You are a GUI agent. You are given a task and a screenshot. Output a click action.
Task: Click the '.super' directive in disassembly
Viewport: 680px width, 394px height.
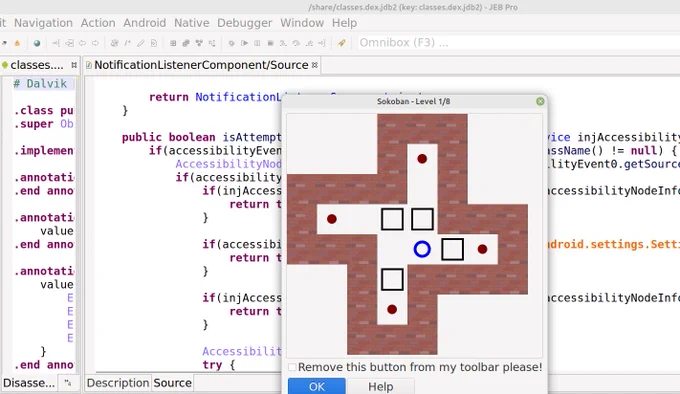[33, 124]
